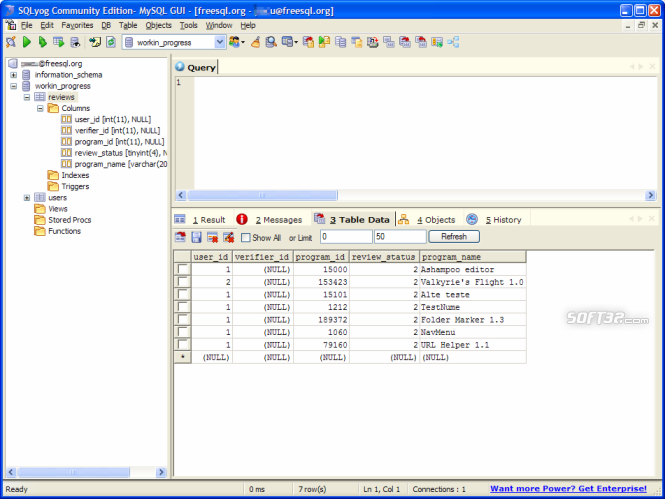Open the Objects menu
Viewport: 665px width, 499px height.
click(159, 25)
